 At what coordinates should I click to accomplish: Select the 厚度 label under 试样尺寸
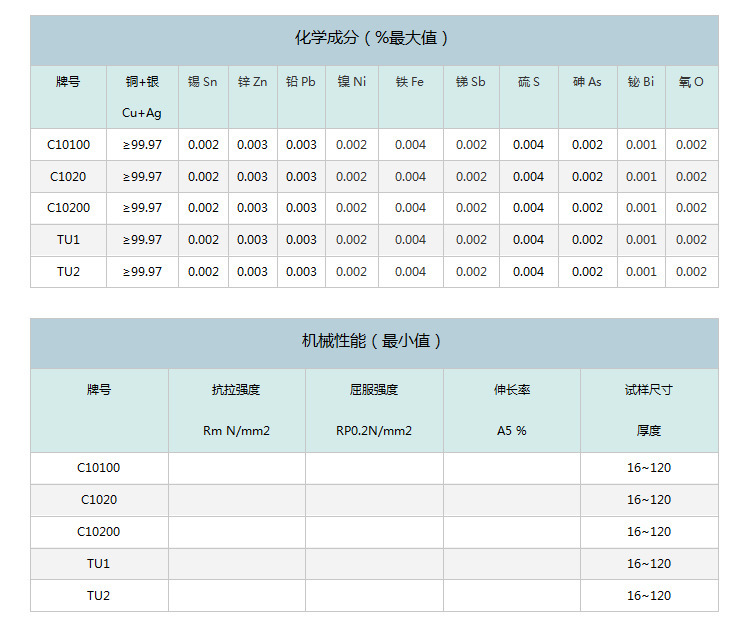tap(649, 431)
